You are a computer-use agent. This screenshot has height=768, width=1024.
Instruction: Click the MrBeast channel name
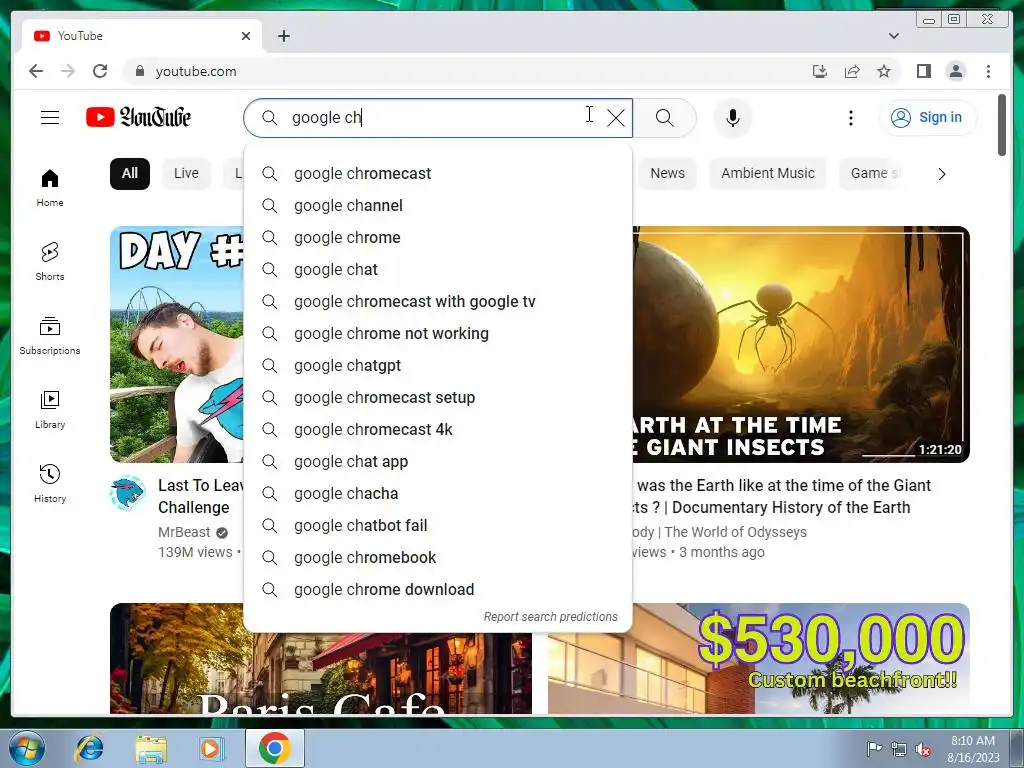(x=184, y=532)
